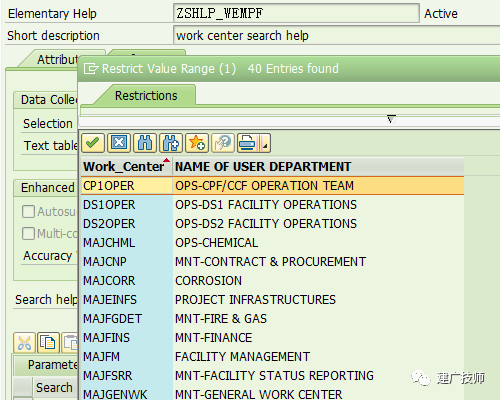Image resolution: width=500 pixels, height=400 pixels.
Task: Click the Active status text
Action: [441, 14]
